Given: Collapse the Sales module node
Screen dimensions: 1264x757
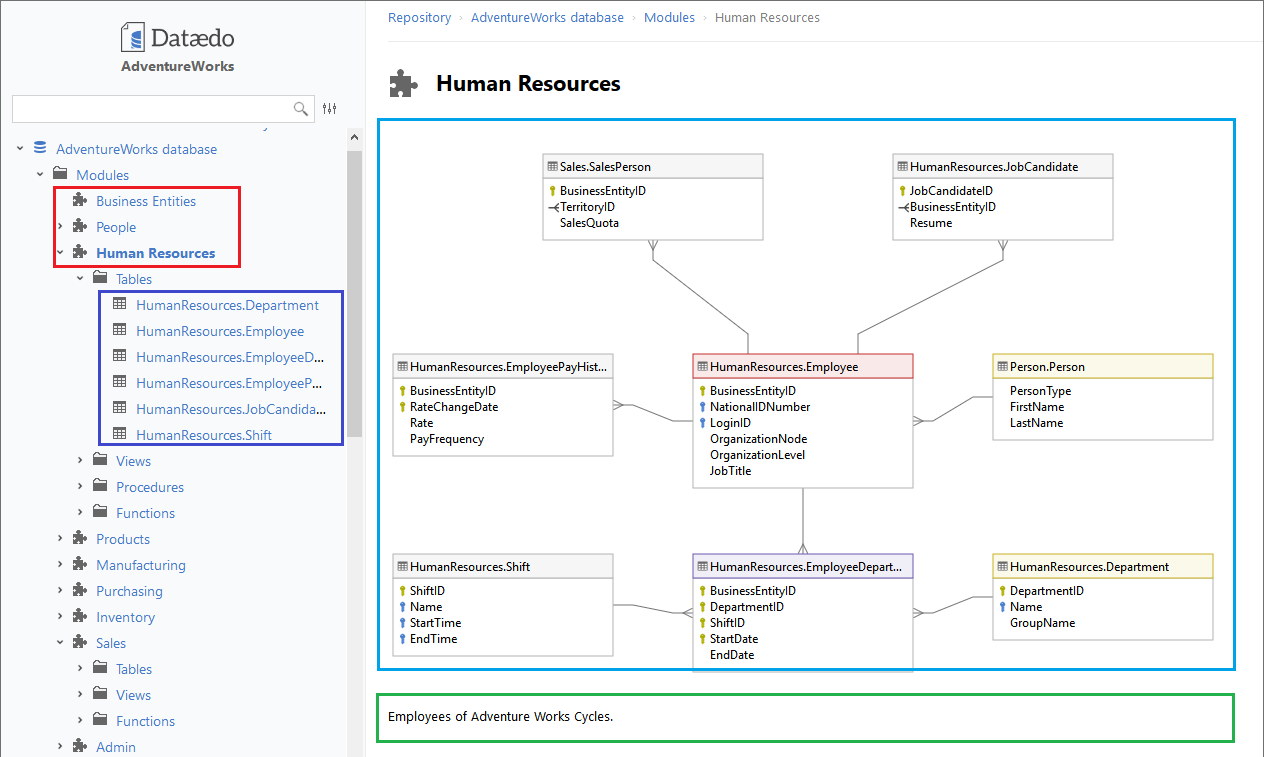Looking at the screenshot, I should pyautogui.click(x=60, y=643).
